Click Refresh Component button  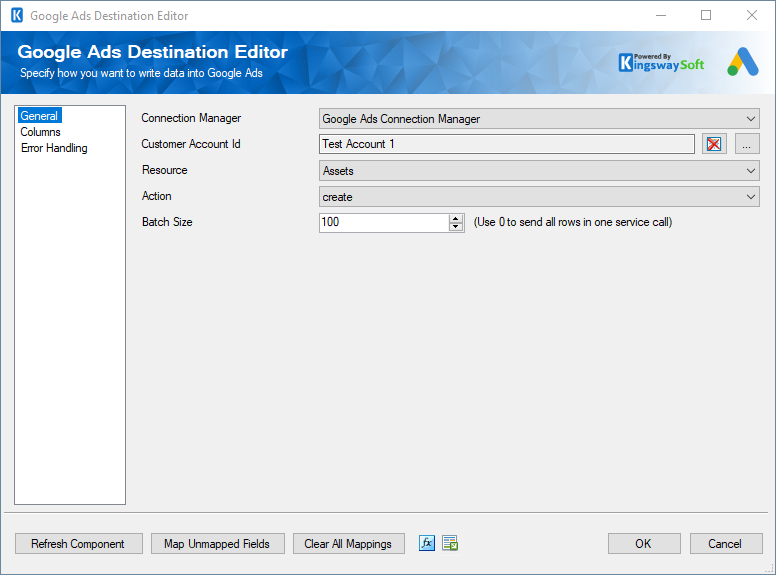78,544
